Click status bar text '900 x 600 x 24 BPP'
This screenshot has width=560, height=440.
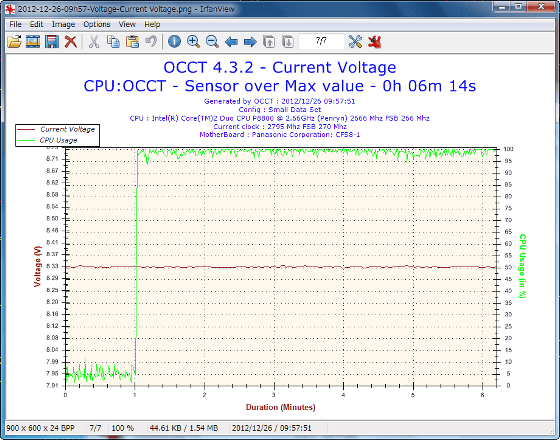[x=40, y=428]
